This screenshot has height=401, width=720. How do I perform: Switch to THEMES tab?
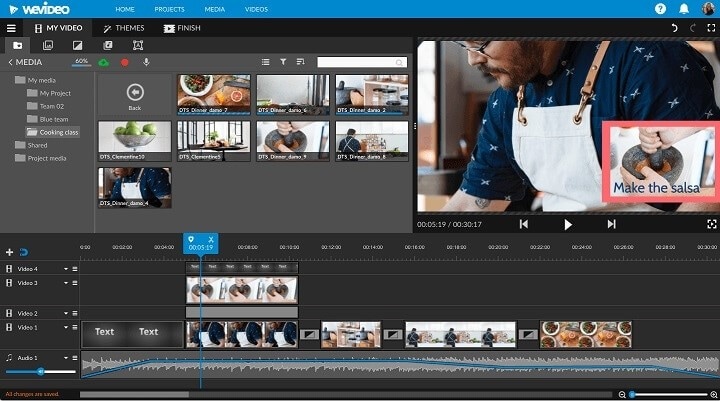[124, 28]
